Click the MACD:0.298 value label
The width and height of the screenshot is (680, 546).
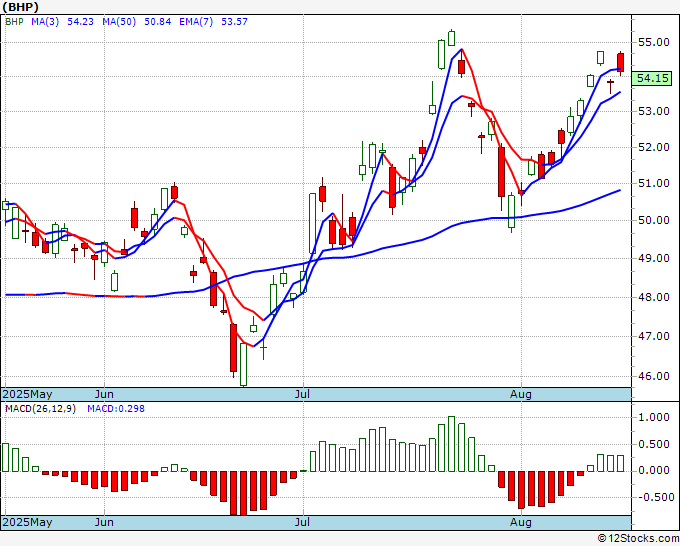[116, 409]
